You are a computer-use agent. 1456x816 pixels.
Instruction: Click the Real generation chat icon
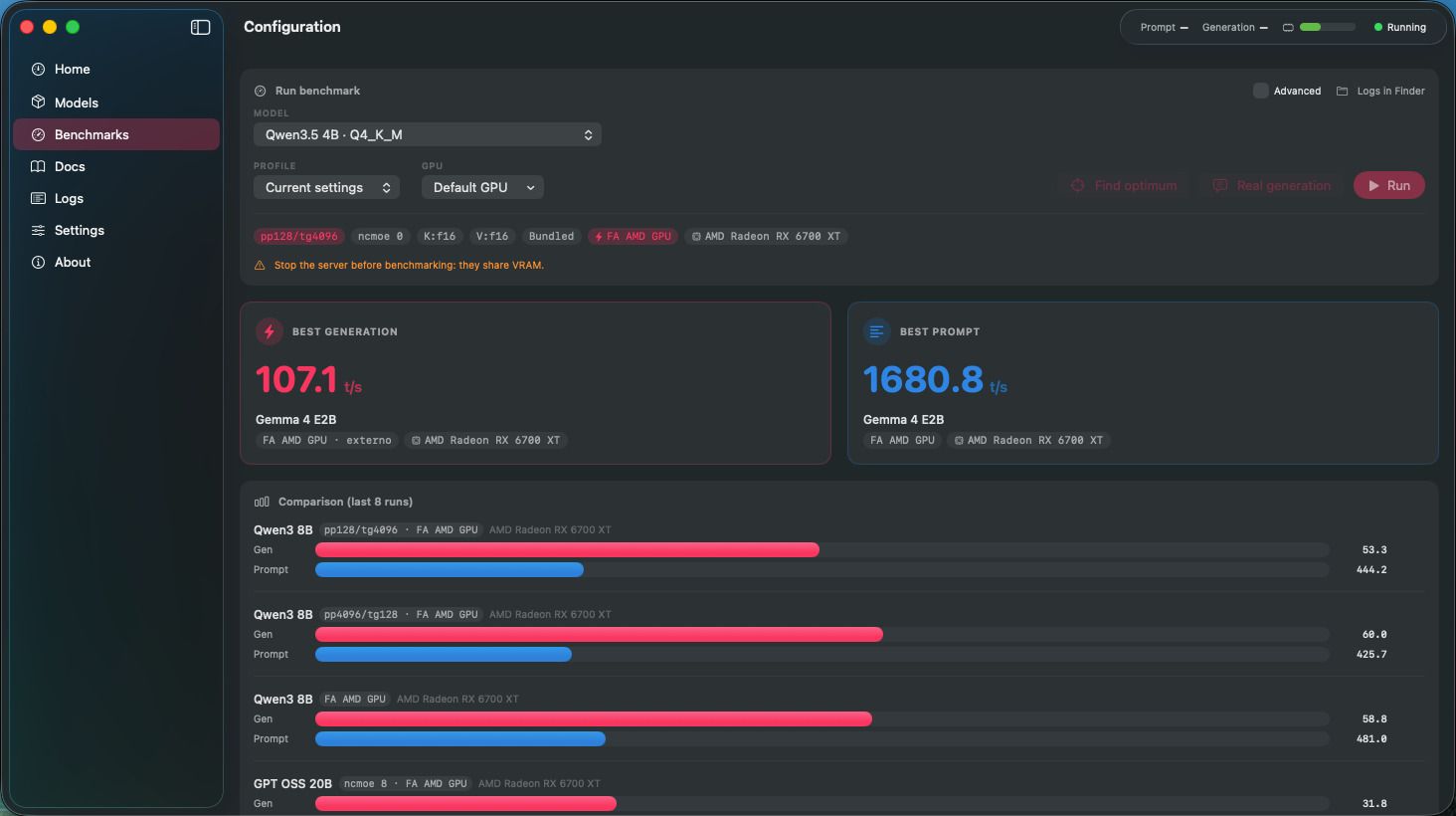[x=1219, y=185]
